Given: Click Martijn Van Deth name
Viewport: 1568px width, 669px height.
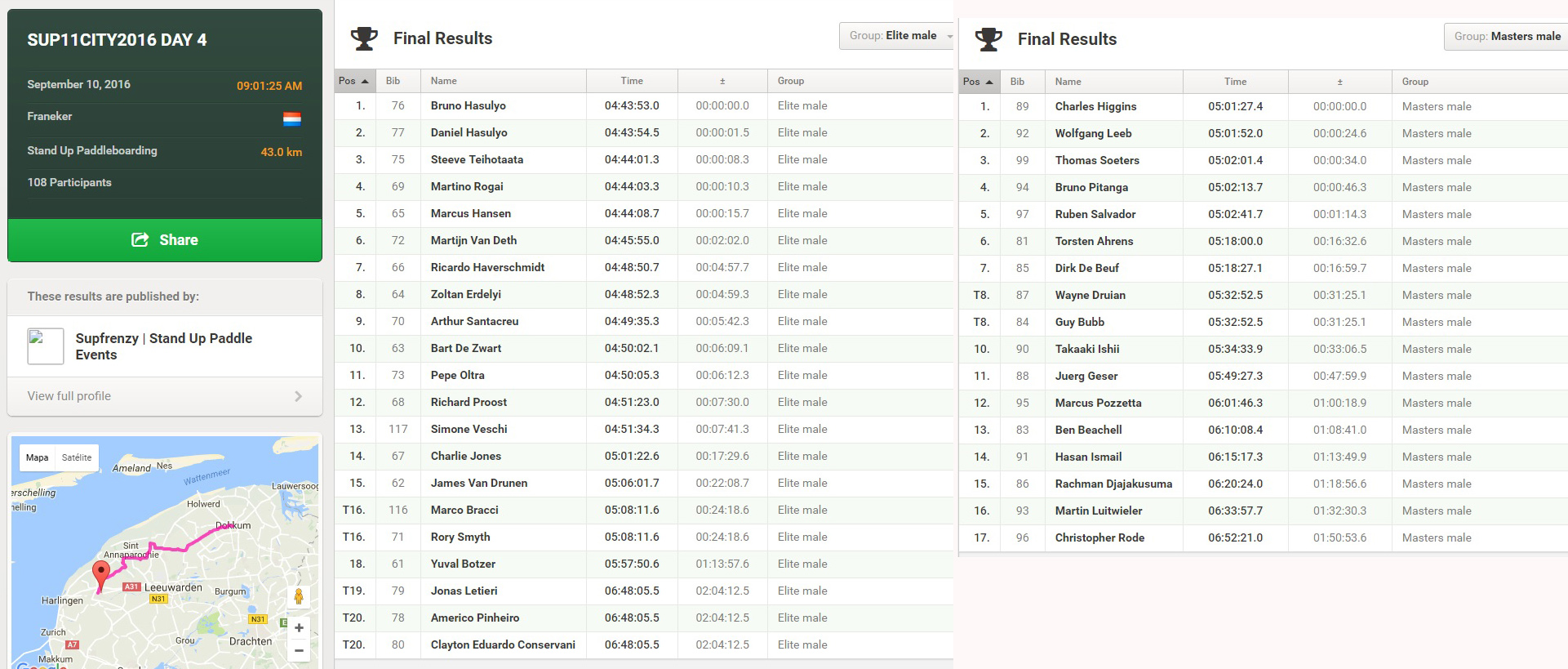Looking at the screenshot, I should 474,240.
